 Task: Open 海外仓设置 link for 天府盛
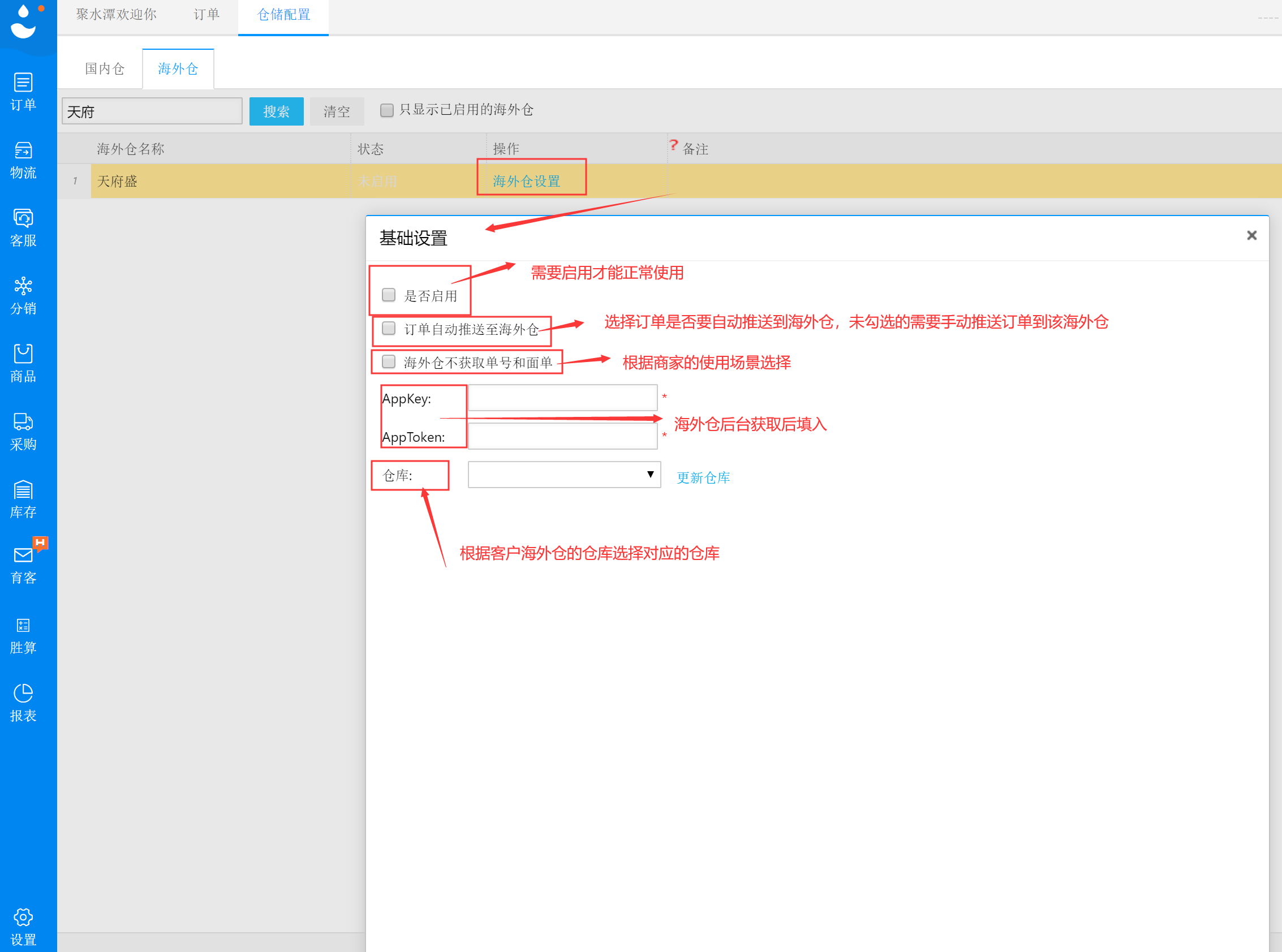pos(526,181)
